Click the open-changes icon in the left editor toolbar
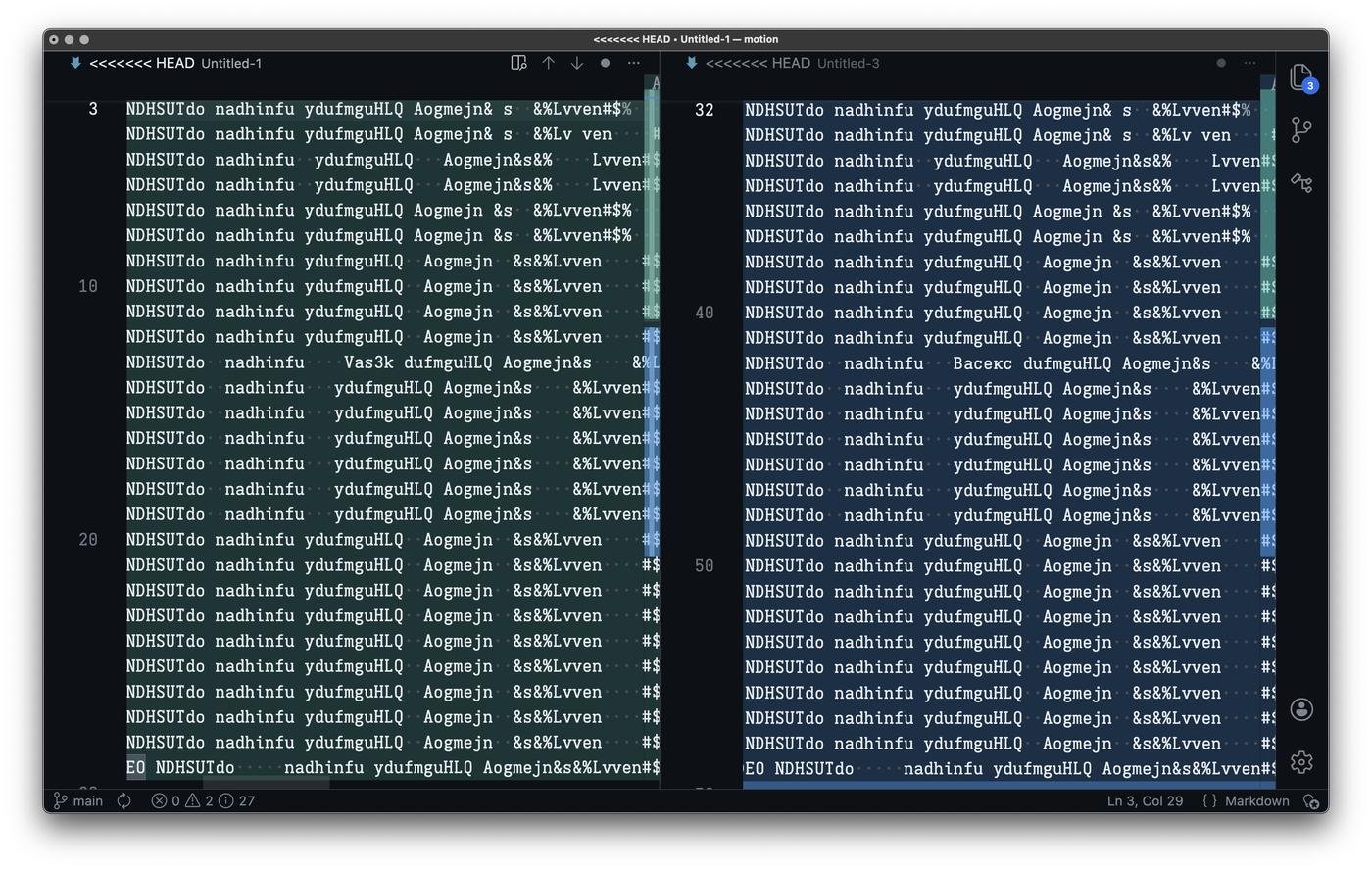The image size is (1372, 870). coord(518,63)
